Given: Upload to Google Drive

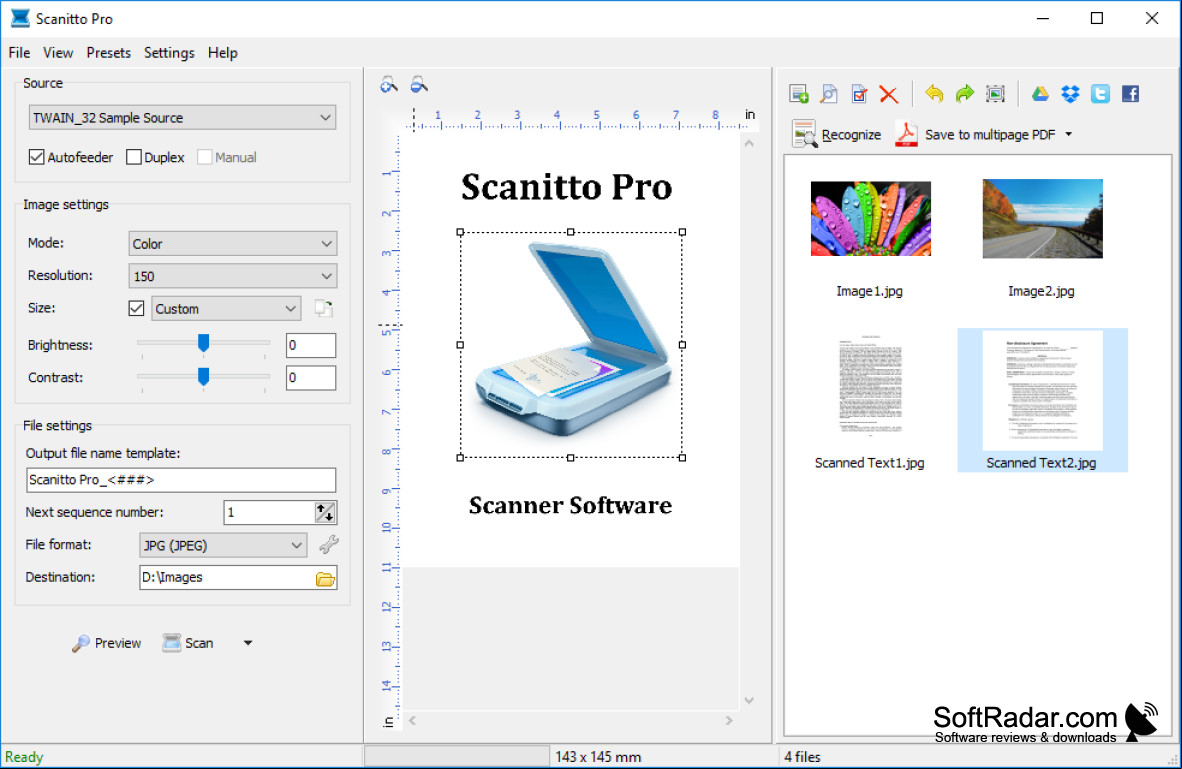Looking at the screenshot, I should pyautogui.click(x=1040, y=93).
